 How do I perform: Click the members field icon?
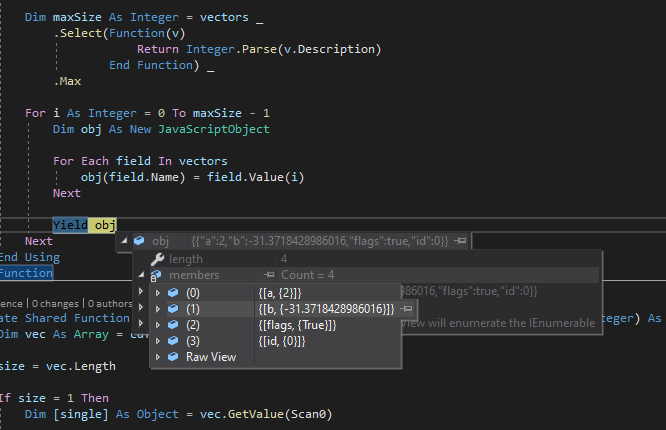pos(157,275)
